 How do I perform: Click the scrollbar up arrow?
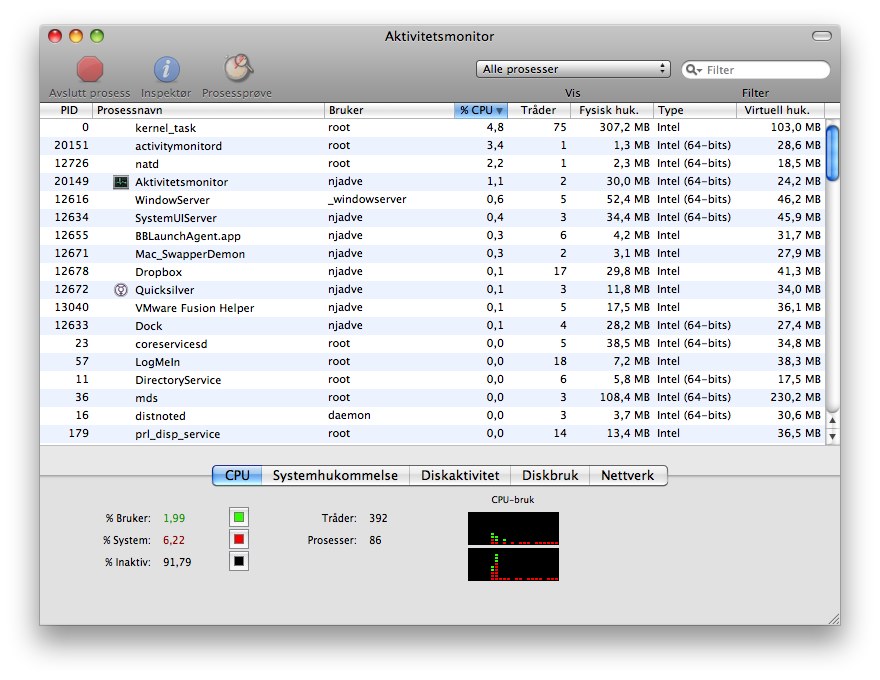click(x=833, y=420)
